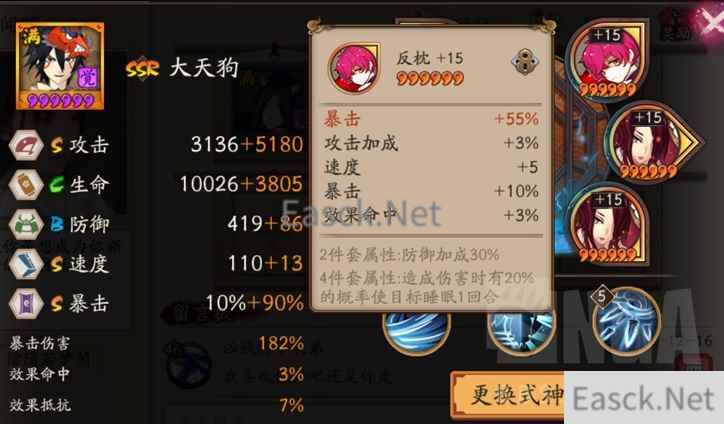Tap the 暴击 crit attribute icon
This screenshot has width=724, height=424.
point(27,304)
